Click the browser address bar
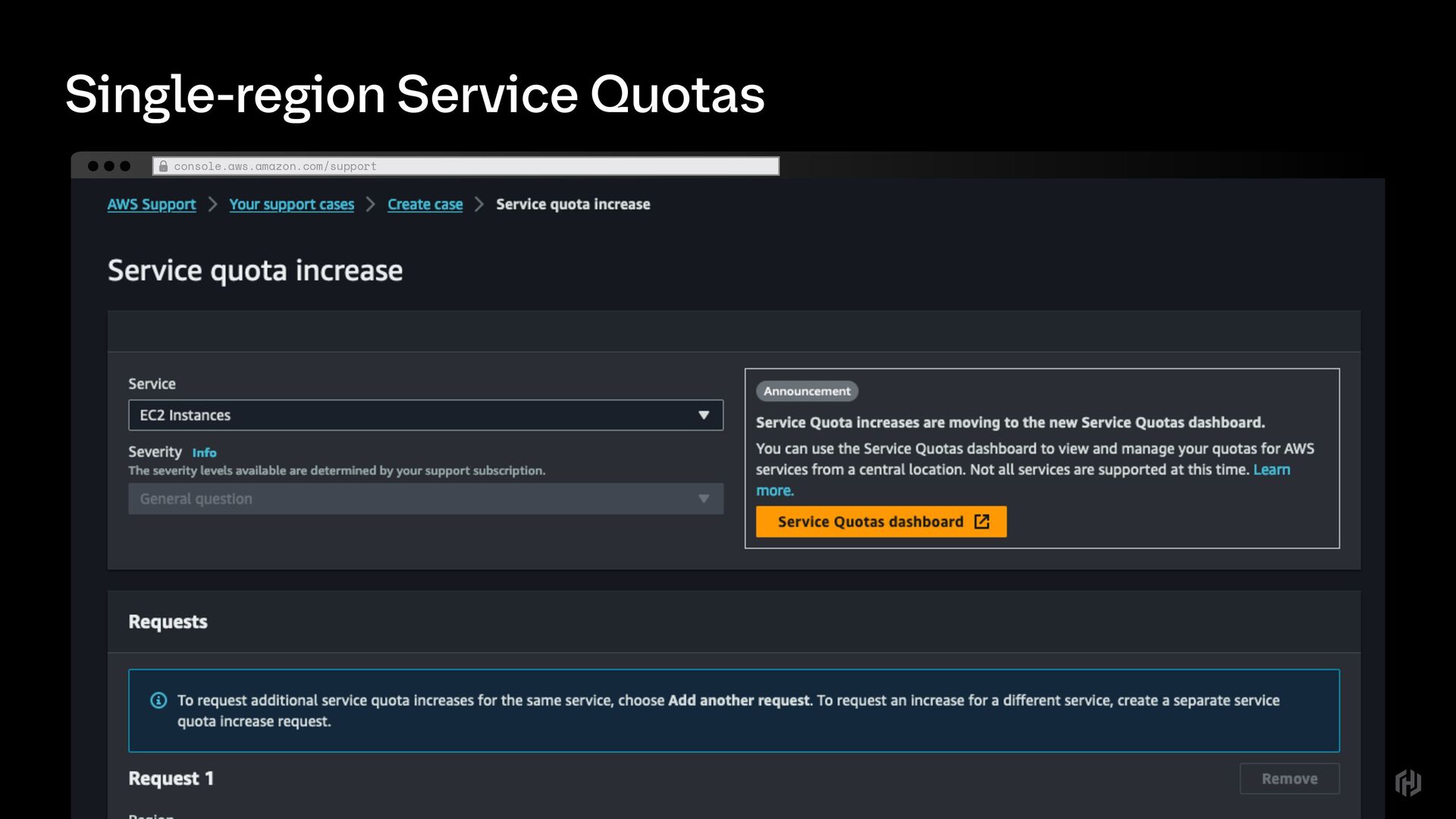The height and width of the screenshot is (819, 1456). pyautogui.click(x=466, y=166)
